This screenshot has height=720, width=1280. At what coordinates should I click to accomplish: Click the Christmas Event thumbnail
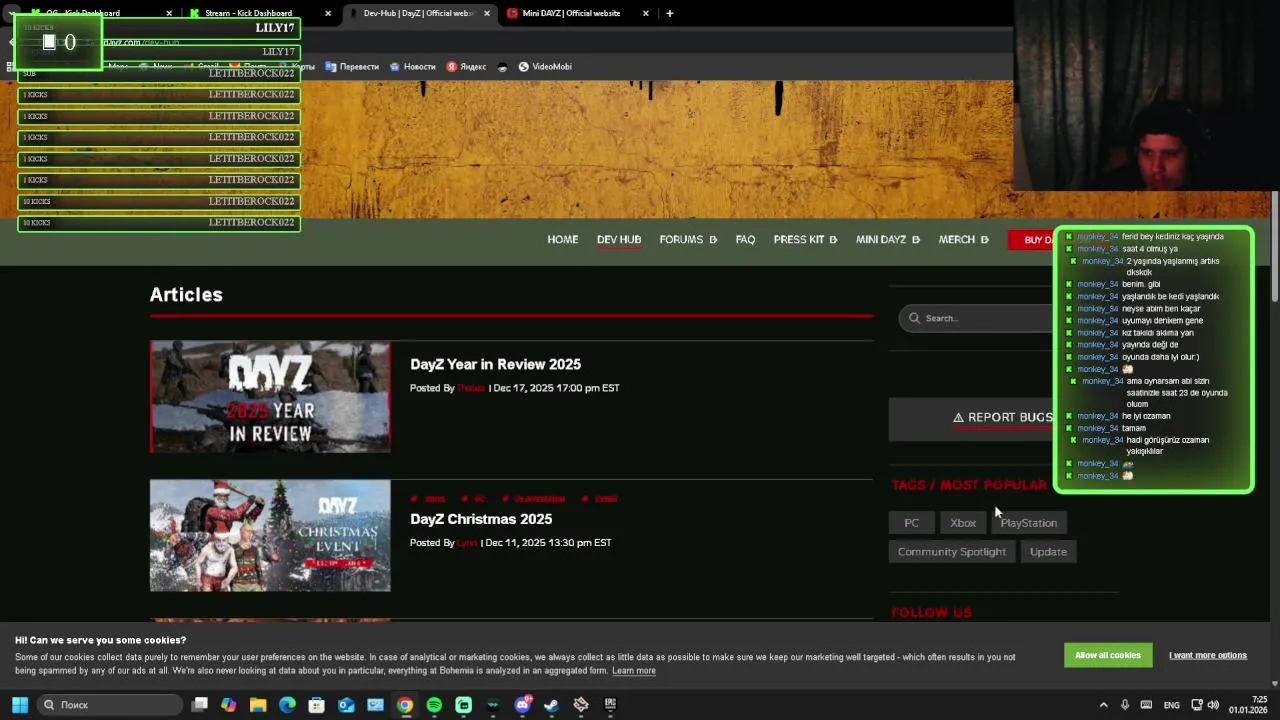pos(270,536)
